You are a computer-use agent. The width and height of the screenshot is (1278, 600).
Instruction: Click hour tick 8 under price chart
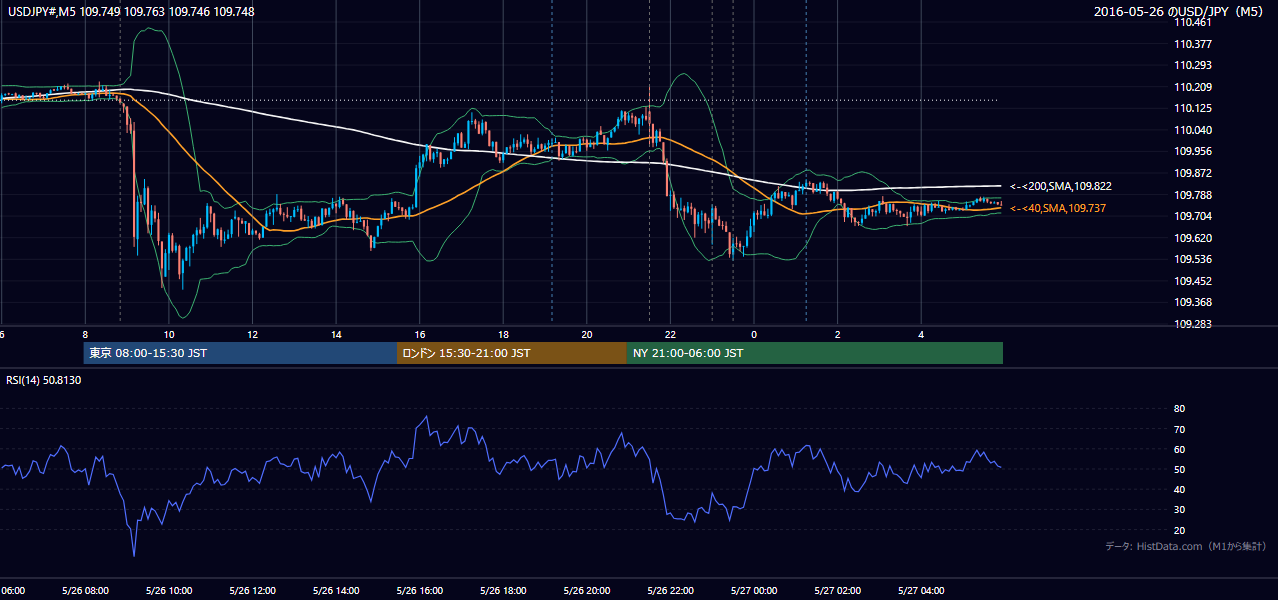click(x=85, y=334)
